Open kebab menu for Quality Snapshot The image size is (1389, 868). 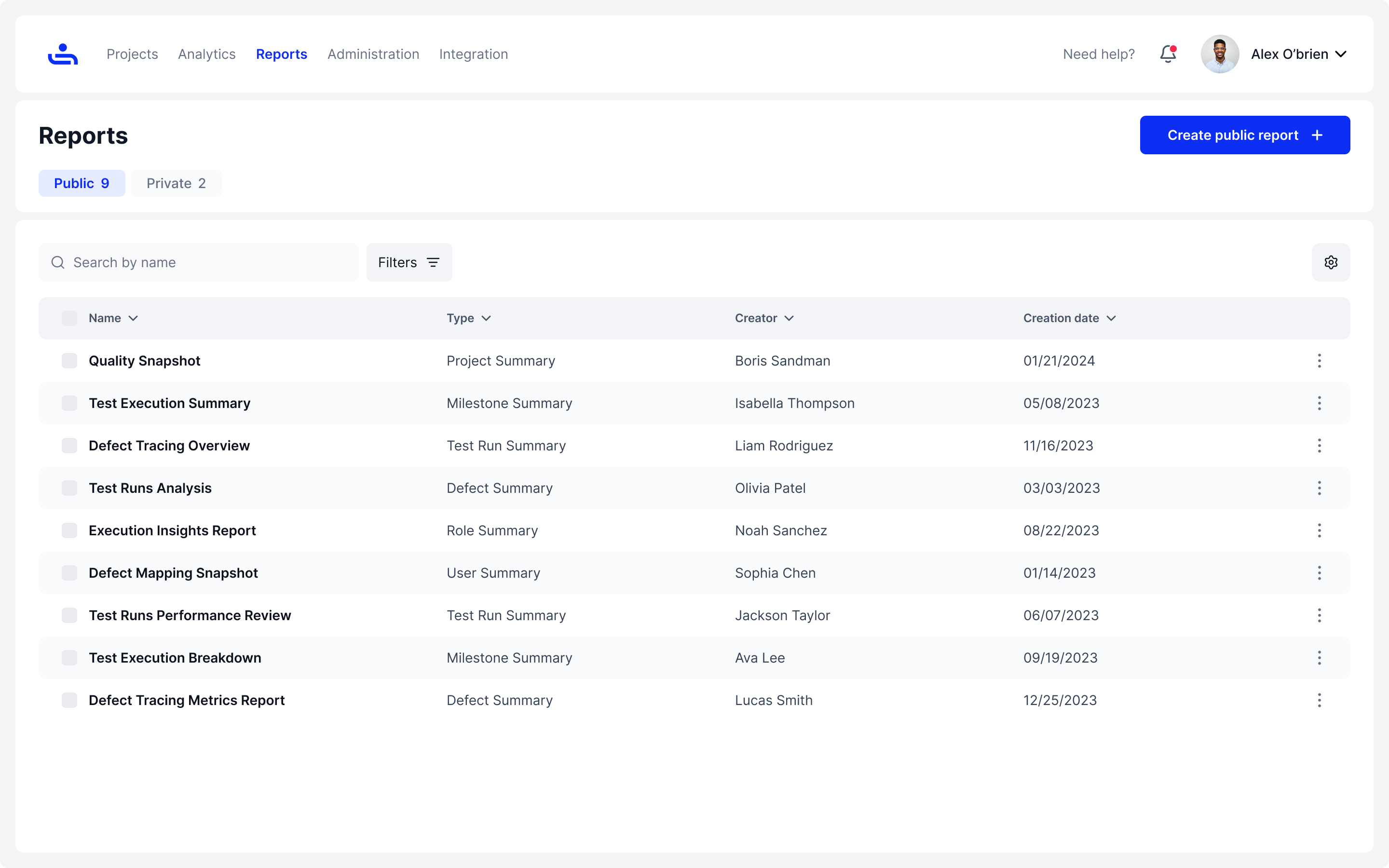[1319, 361]
